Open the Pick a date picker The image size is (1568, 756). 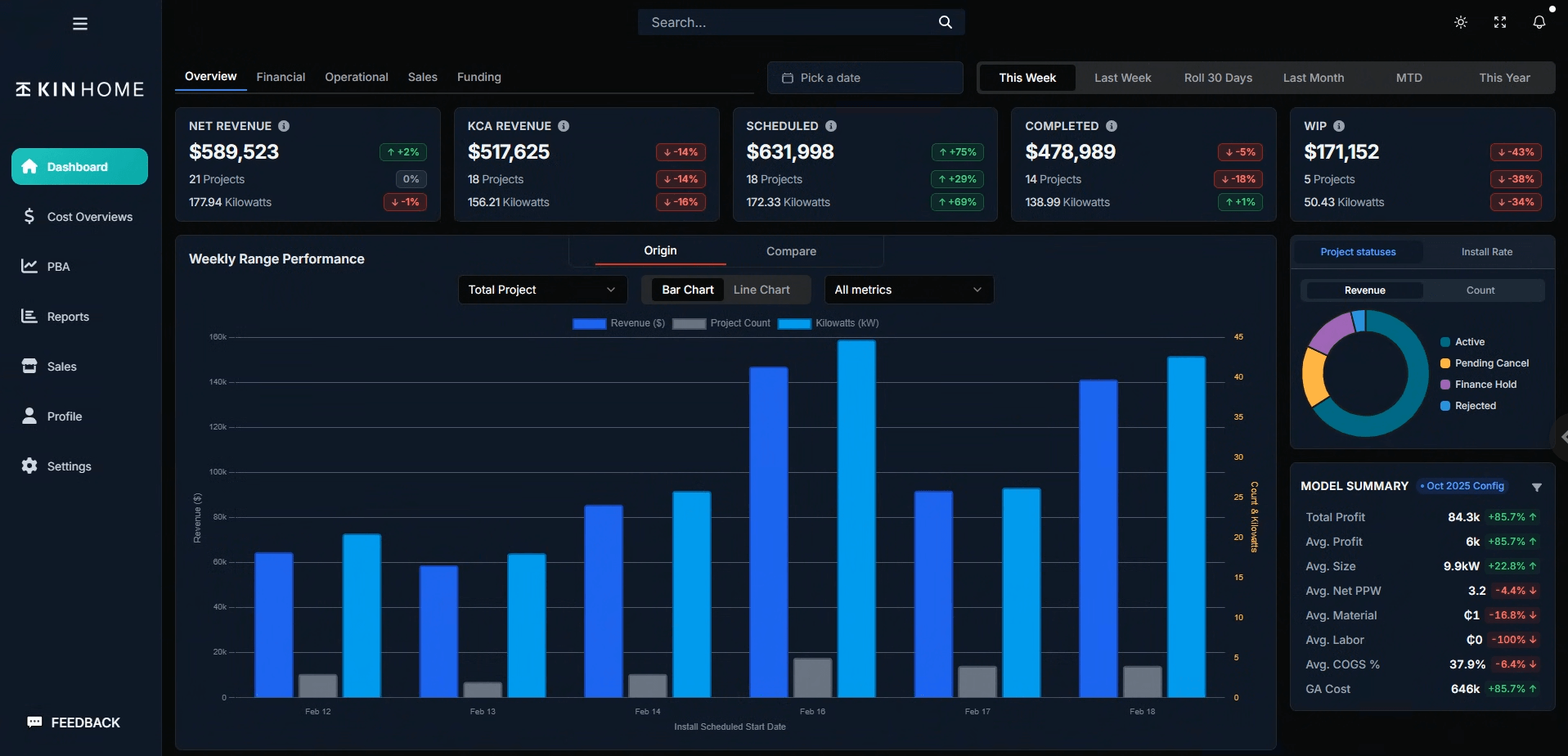865,78
